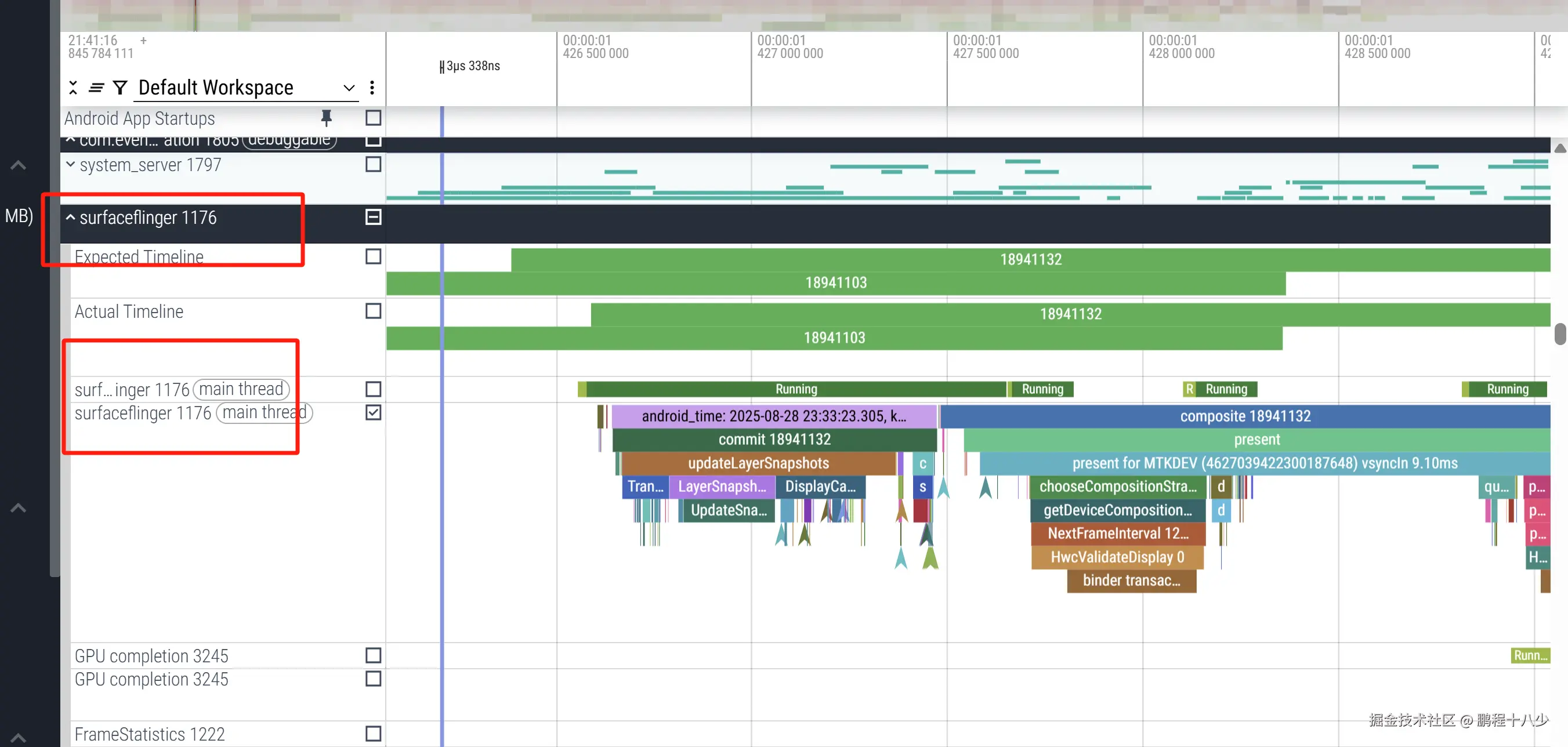
Task: Open the track filter funnel icon
Action: pyautogui.click(x=120, y=88)
